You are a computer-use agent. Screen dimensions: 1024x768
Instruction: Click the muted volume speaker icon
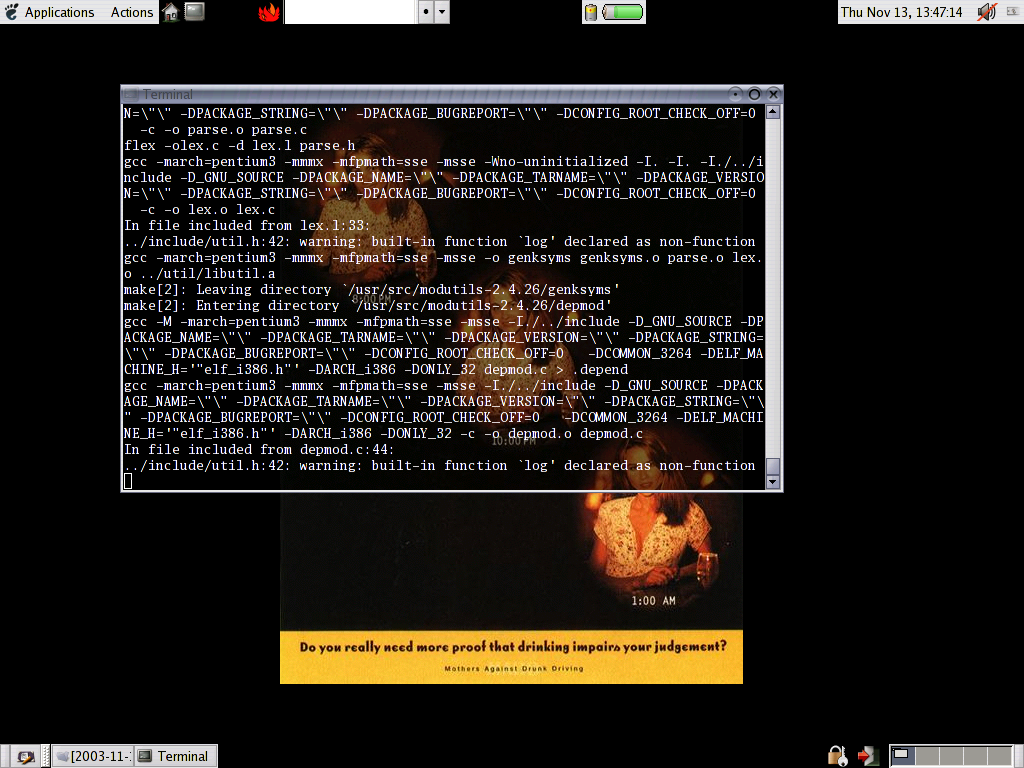click(x=987, y=12)
